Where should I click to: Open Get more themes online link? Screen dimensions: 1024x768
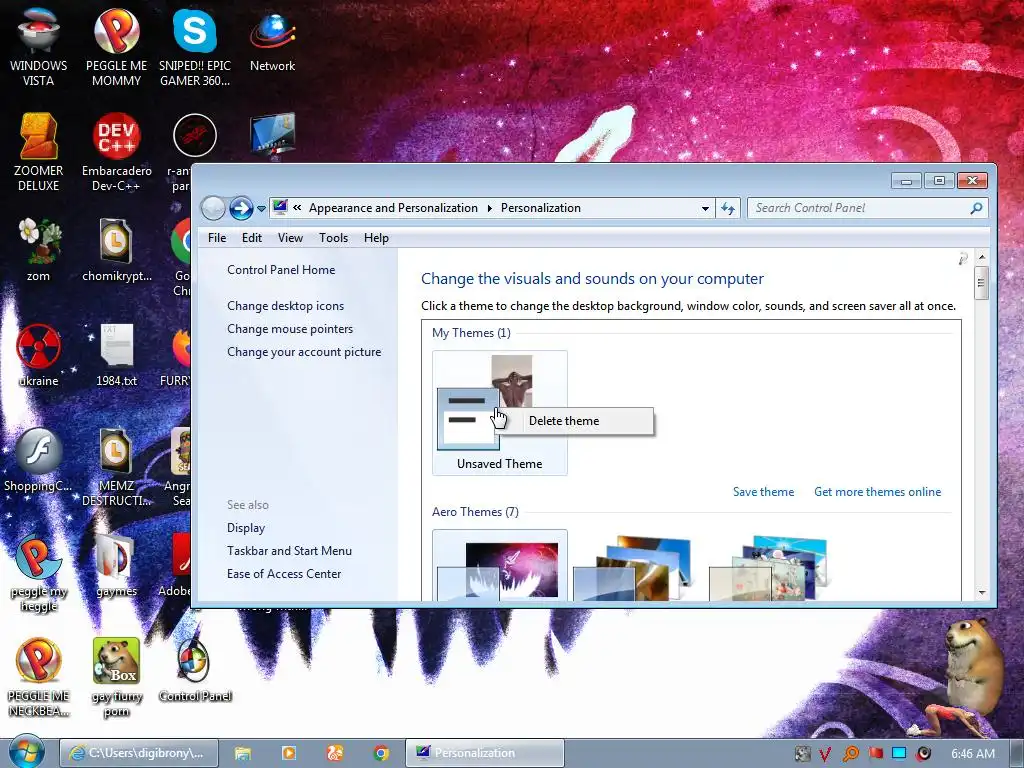pos(877,492)
